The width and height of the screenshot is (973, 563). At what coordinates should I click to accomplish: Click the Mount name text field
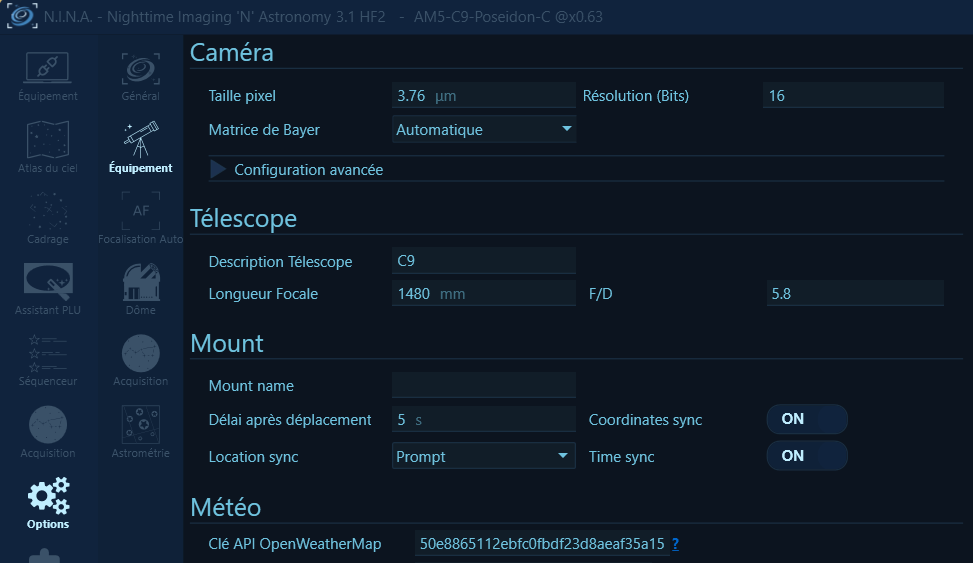(484, 385)
